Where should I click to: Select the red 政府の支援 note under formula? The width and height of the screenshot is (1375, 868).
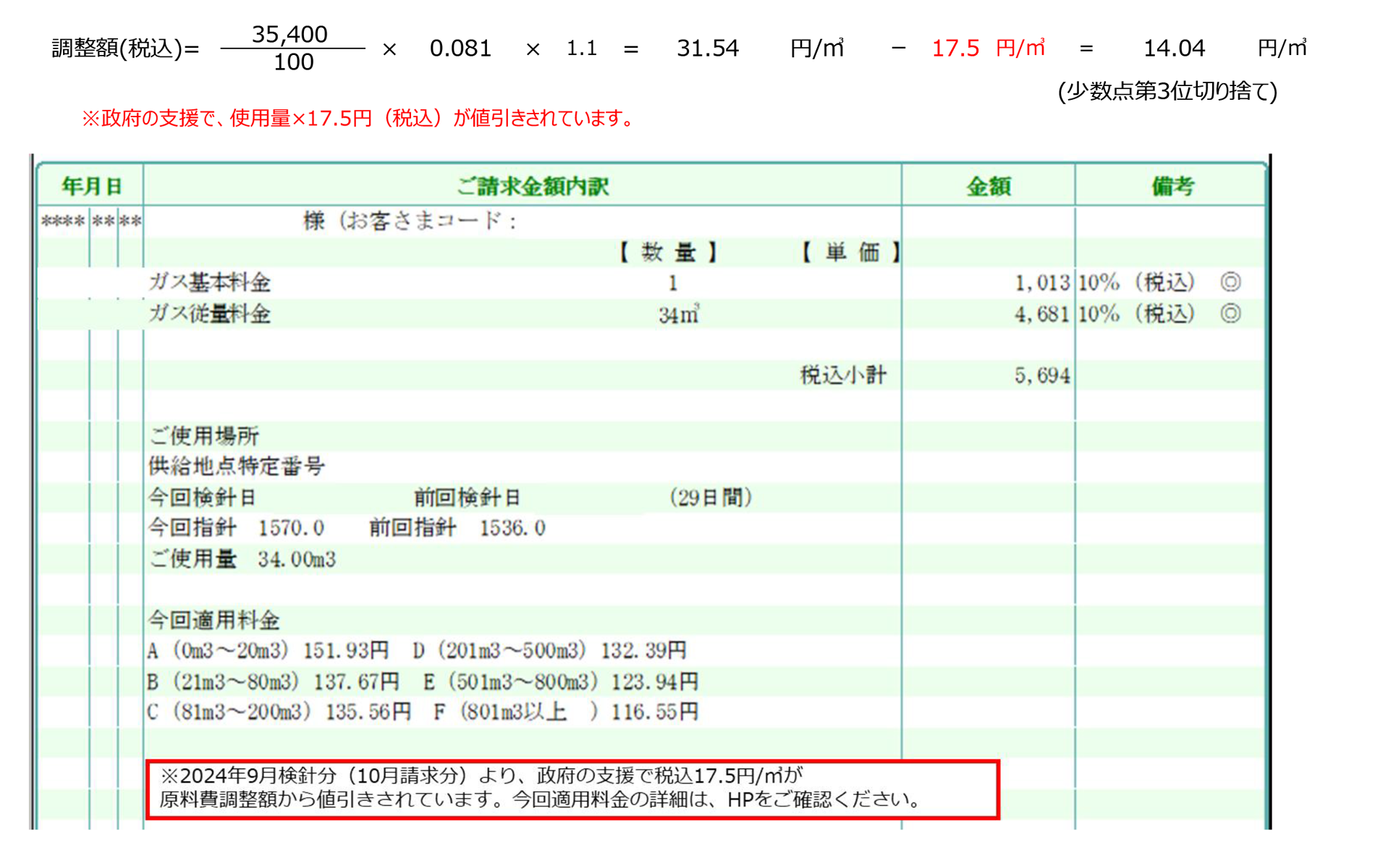[359, 119]
